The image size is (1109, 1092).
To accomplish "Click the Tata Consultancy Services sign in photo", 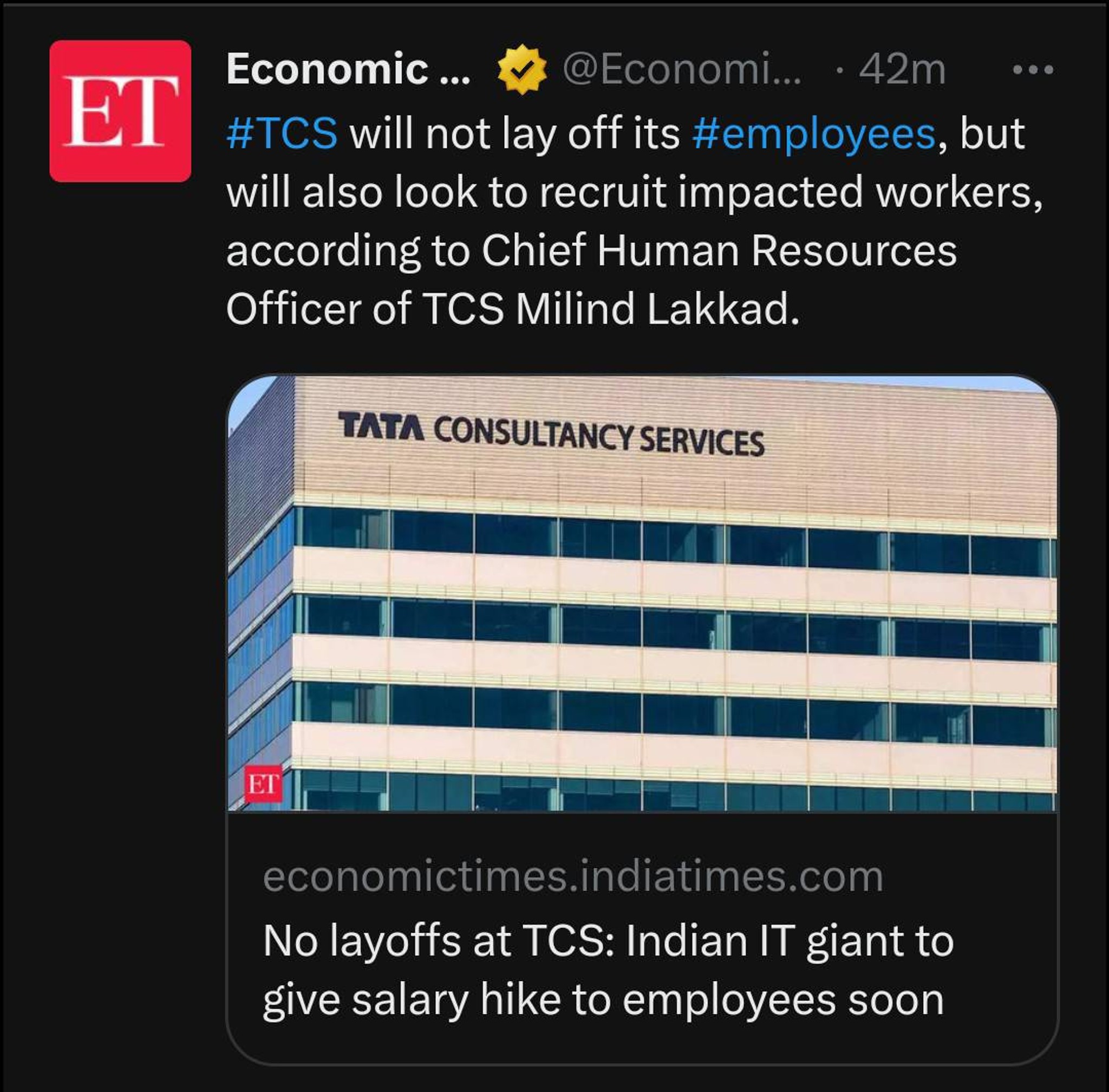I will (551, 434).
